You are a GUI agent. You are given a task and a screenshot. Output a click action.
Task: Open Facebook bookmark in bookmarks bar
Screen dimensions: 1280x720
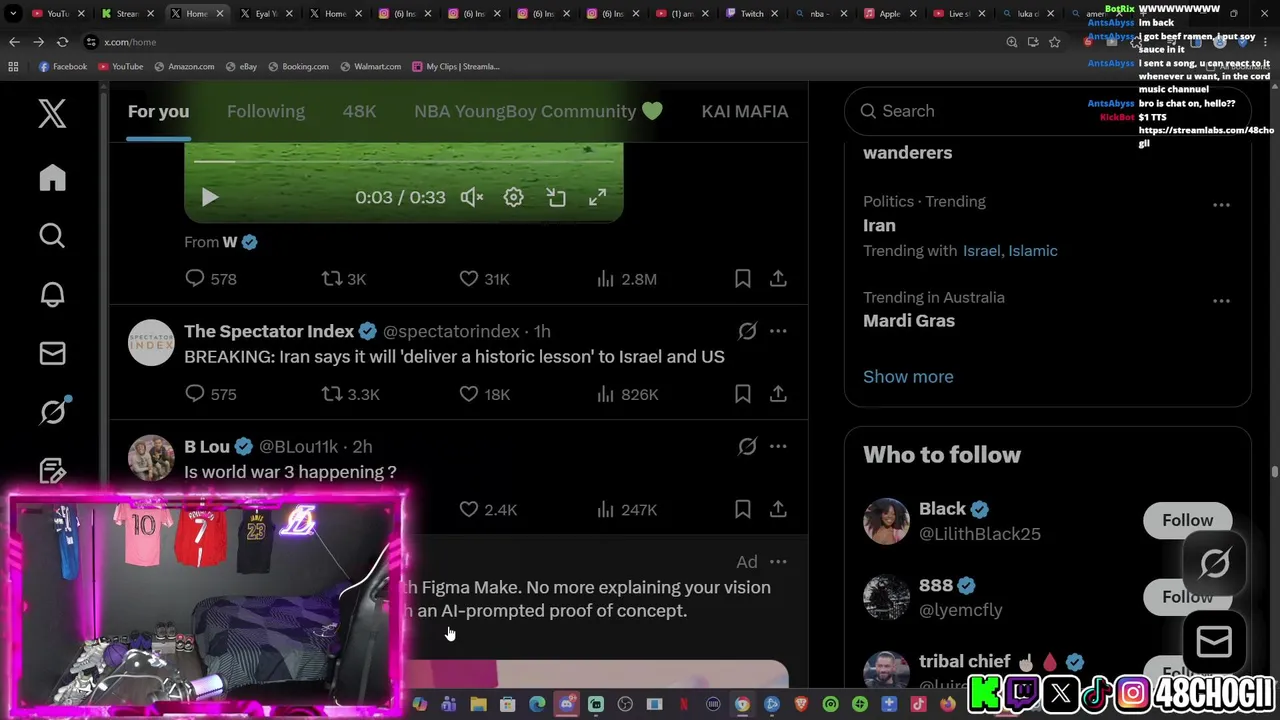pos(63,66)
